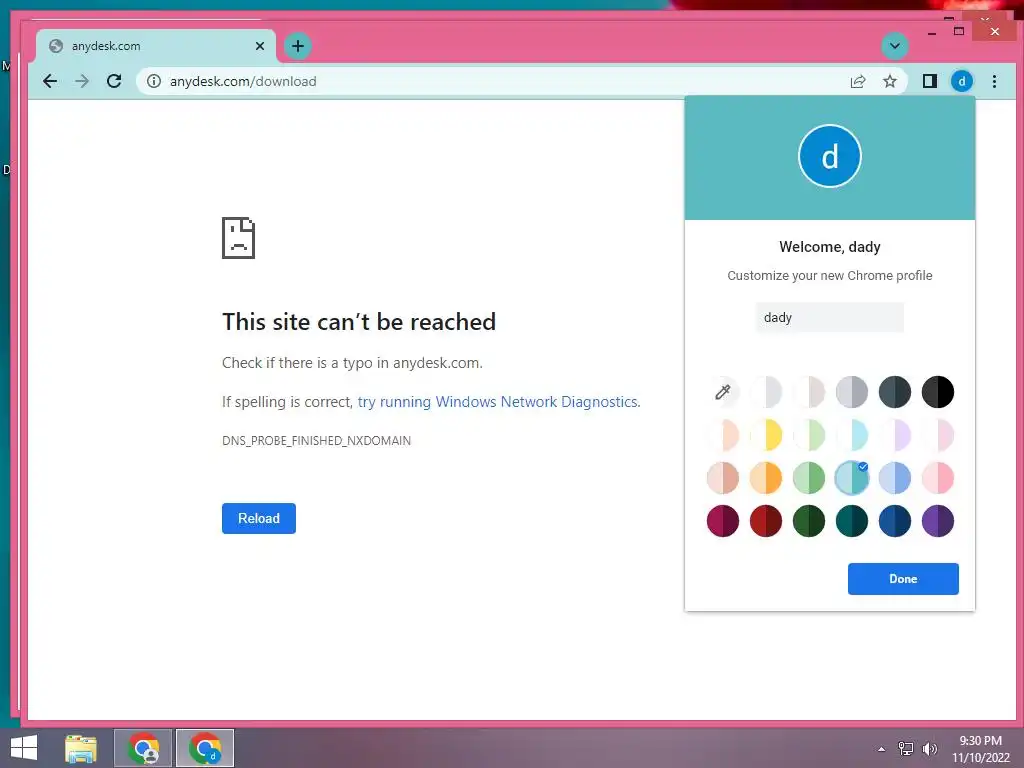
Task: Pick the dark teal theme swatch
Action: click(x=852, y=521)
